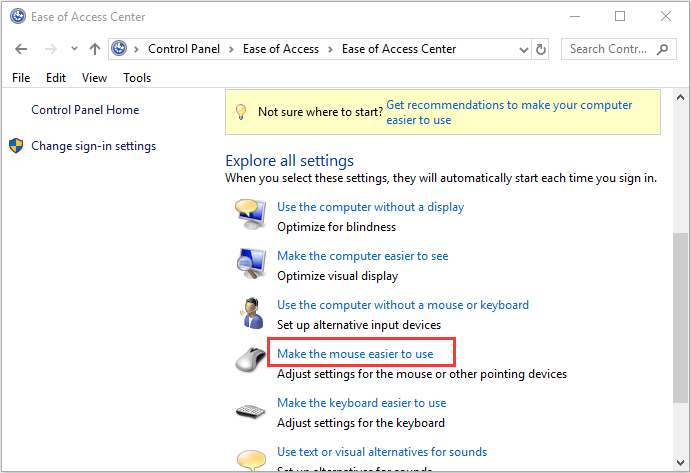The image size is (691, 473).
Task: Click the monitor icon for computer without display
Action: coord(249,215)
